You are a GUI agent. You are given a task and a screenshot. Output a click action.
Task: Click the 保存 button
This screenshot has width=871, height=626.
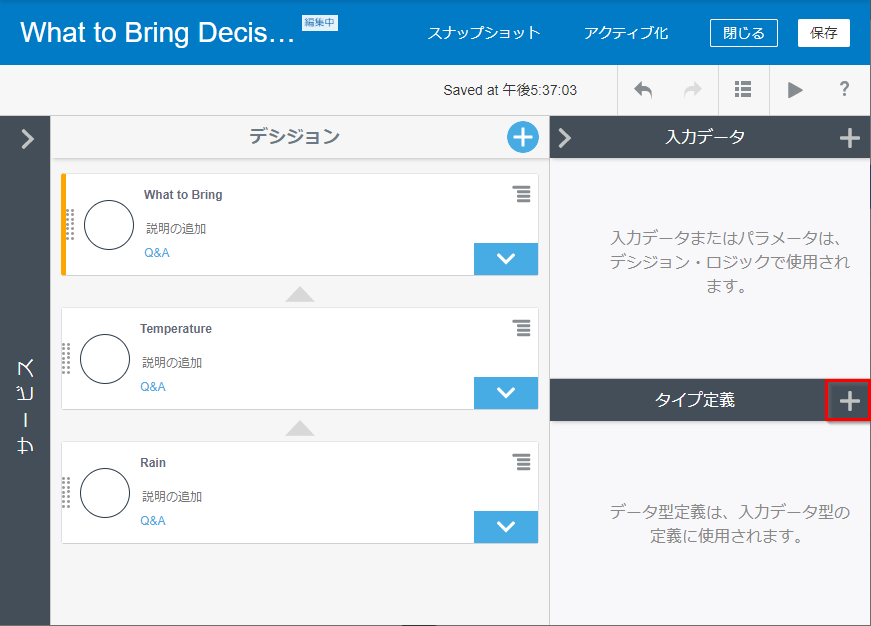(823, 33)
